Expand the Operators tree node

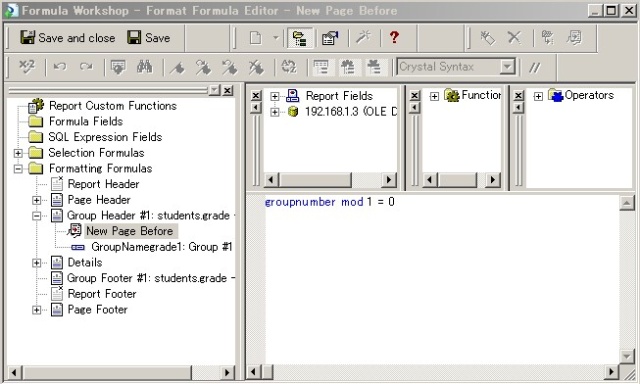point(538,96)
